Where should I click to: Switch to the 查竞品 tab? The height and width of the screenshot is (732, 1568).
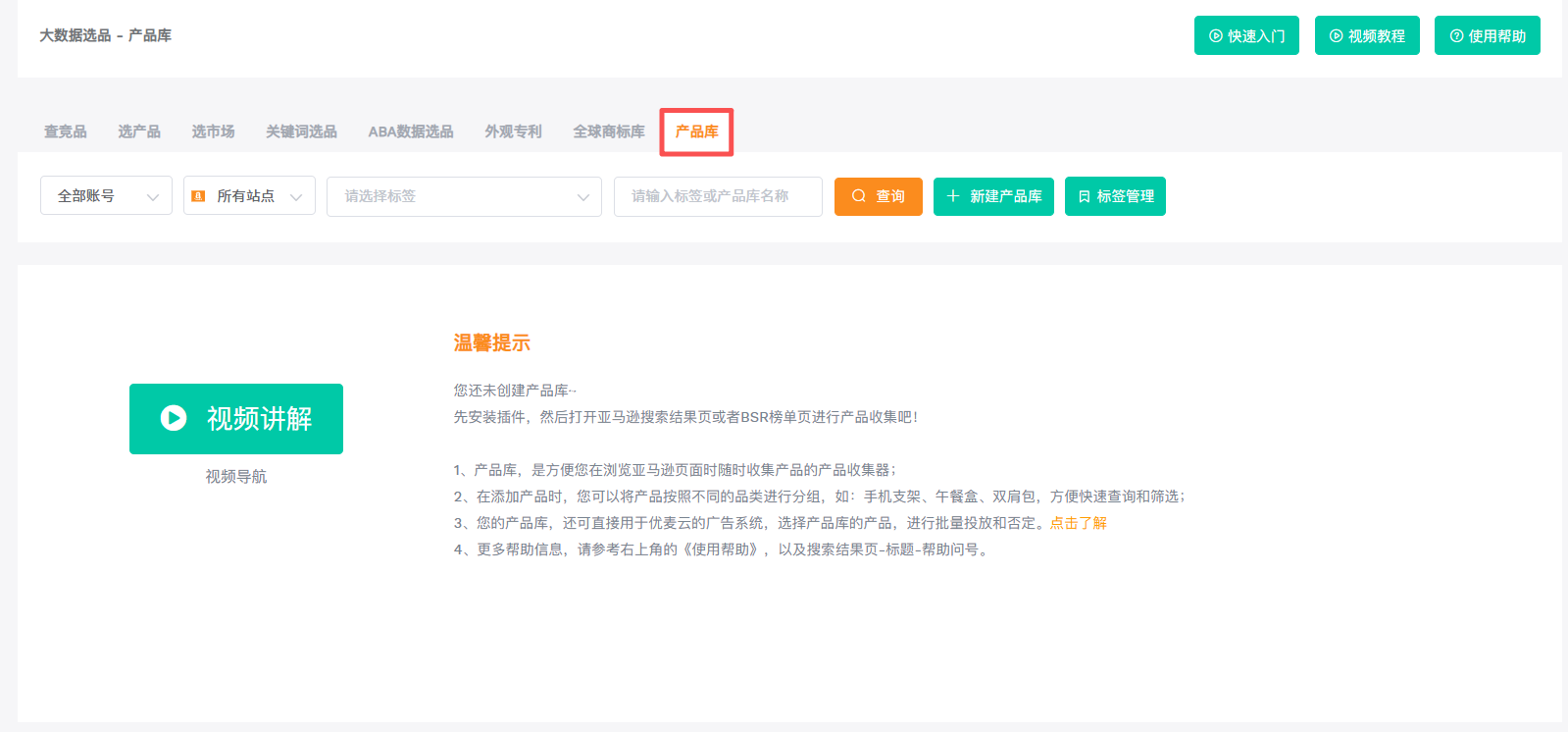[x=66, y=131]
